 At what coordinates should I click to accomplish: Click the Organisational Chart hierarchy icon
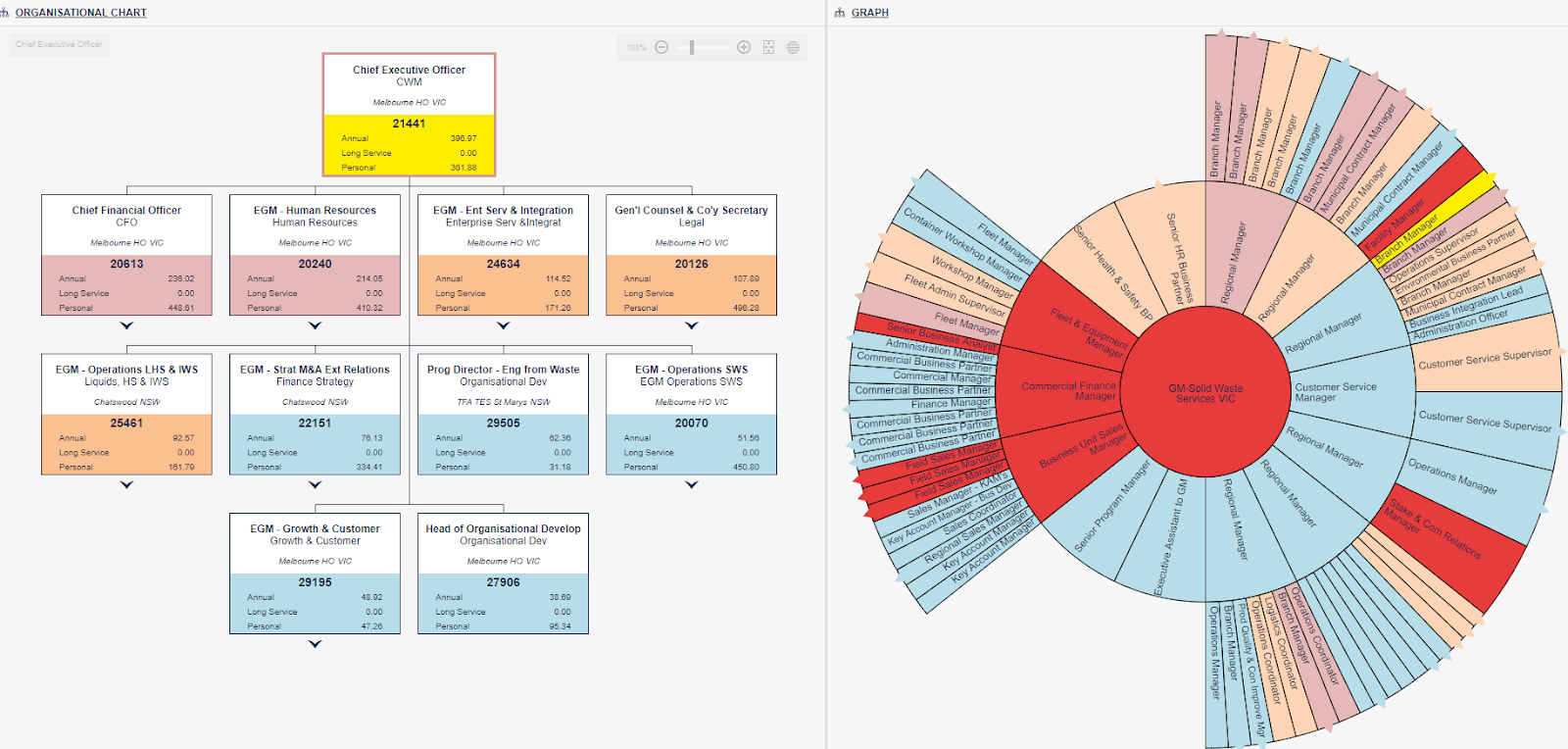tap(5, 13)
